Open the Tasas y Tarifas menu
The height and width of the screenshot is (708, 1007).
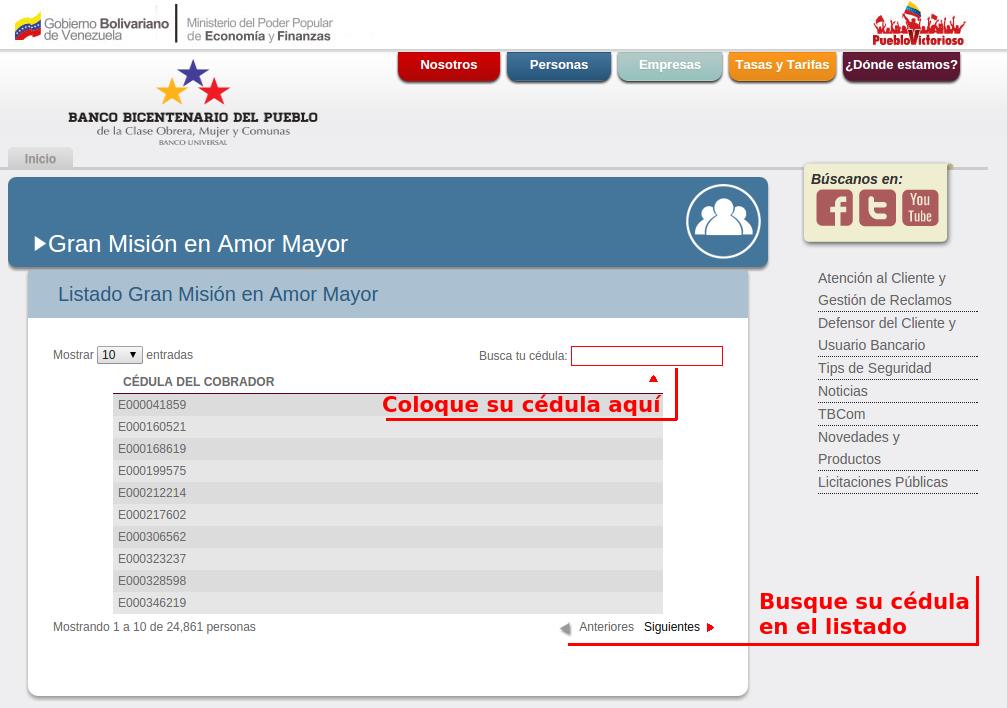point(782,66)
